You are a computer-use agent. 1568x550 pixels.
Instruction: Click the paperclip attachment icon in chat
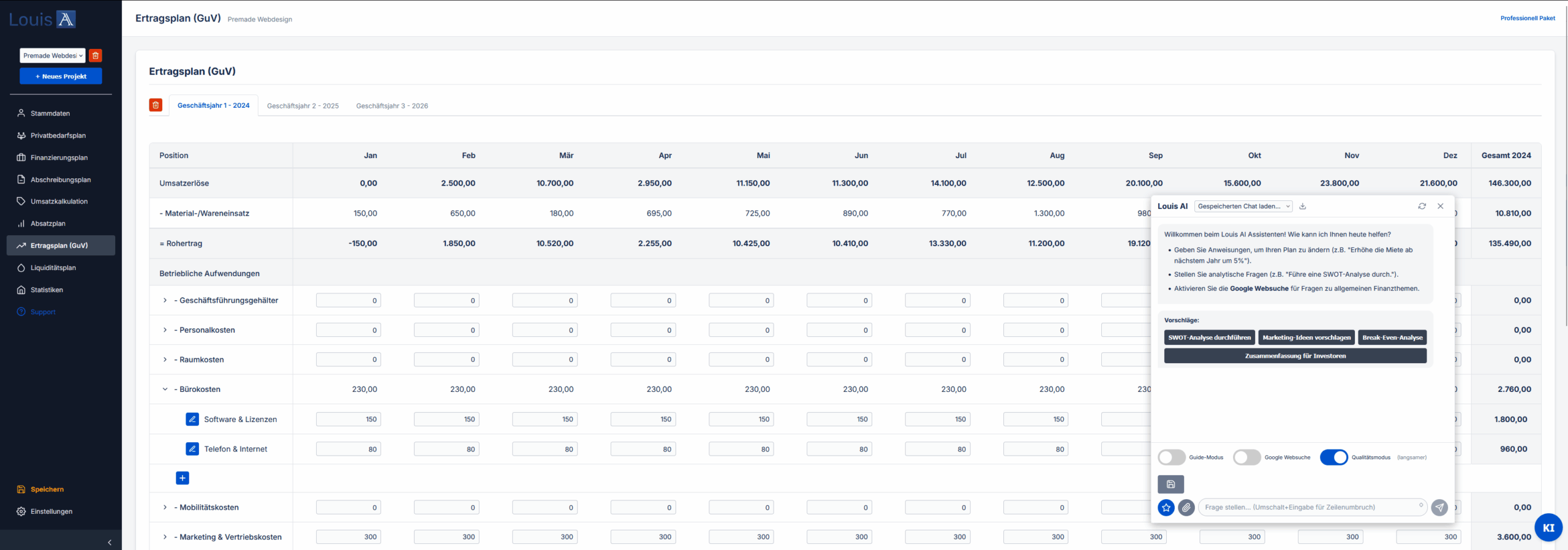(1186, 508)
